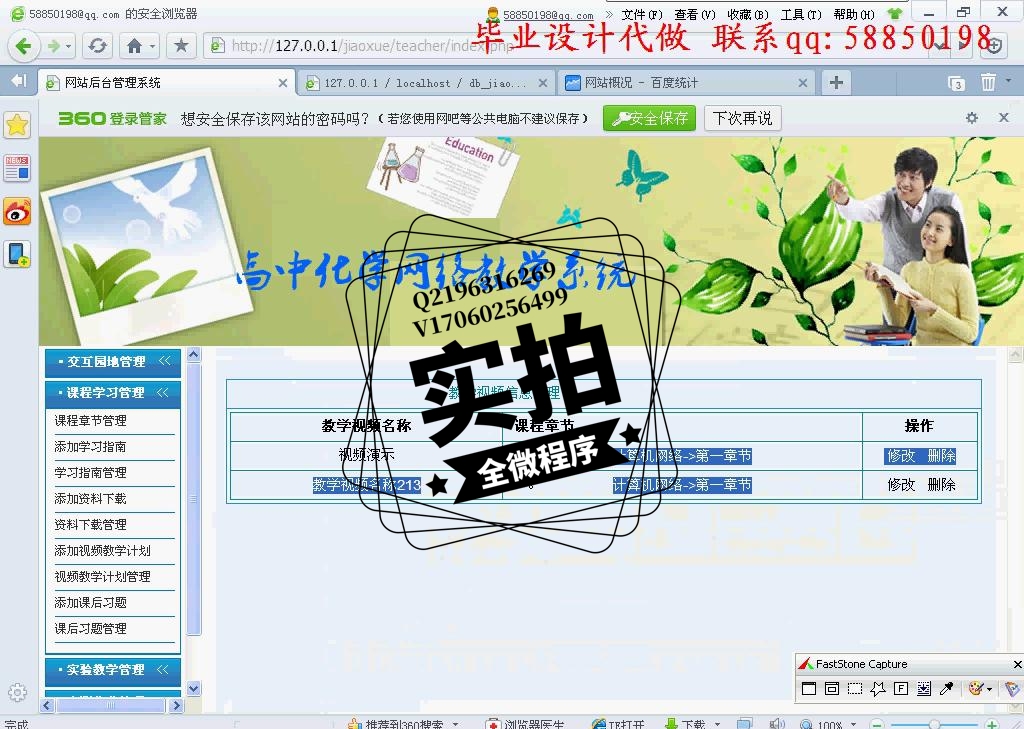The height and width of the screenshot is (729, 1024).
Task: Click sidebar menu scroll up arrow
Action: pos(194,355)
